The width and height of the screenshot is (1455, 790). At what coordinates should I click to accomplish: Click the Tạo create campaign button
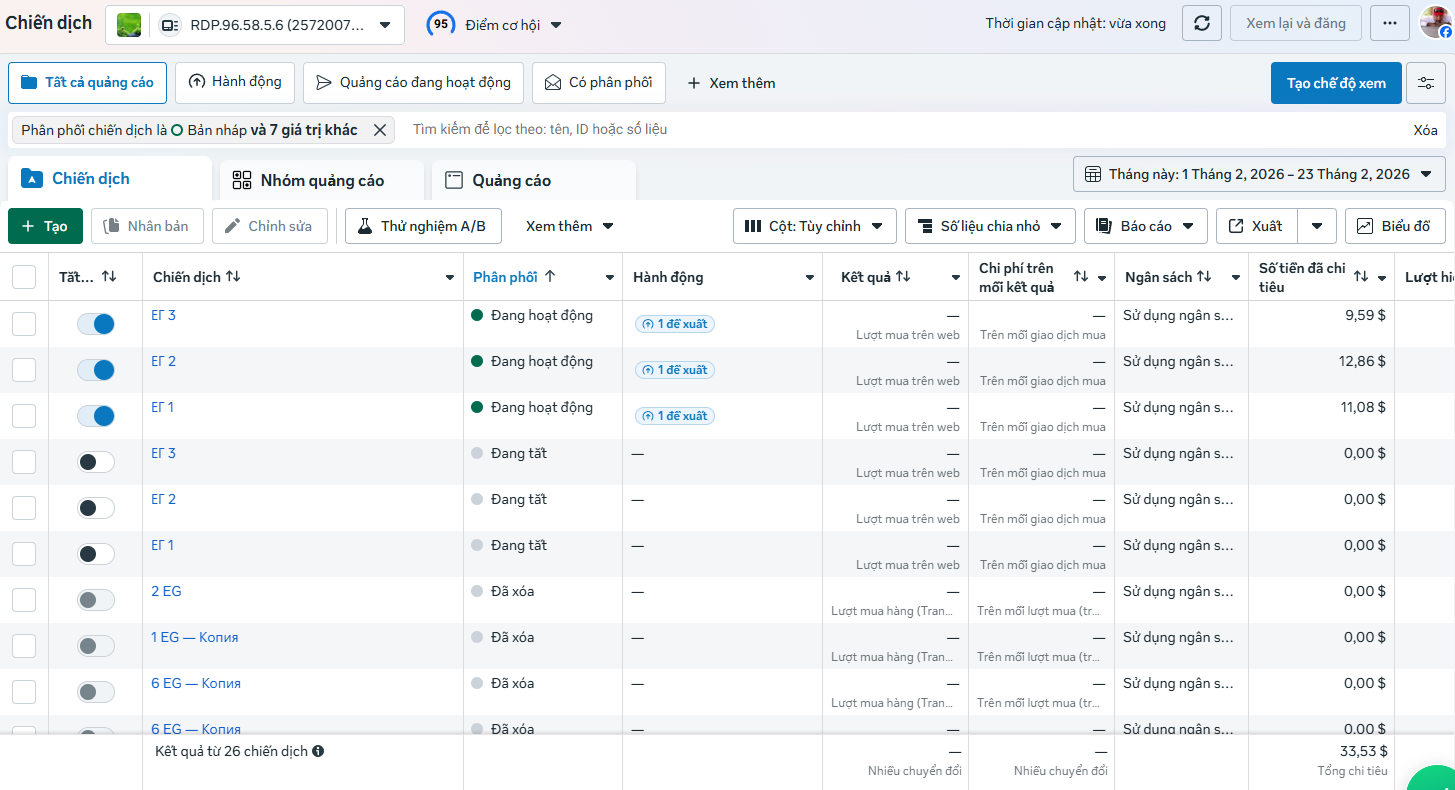(45, 226)
